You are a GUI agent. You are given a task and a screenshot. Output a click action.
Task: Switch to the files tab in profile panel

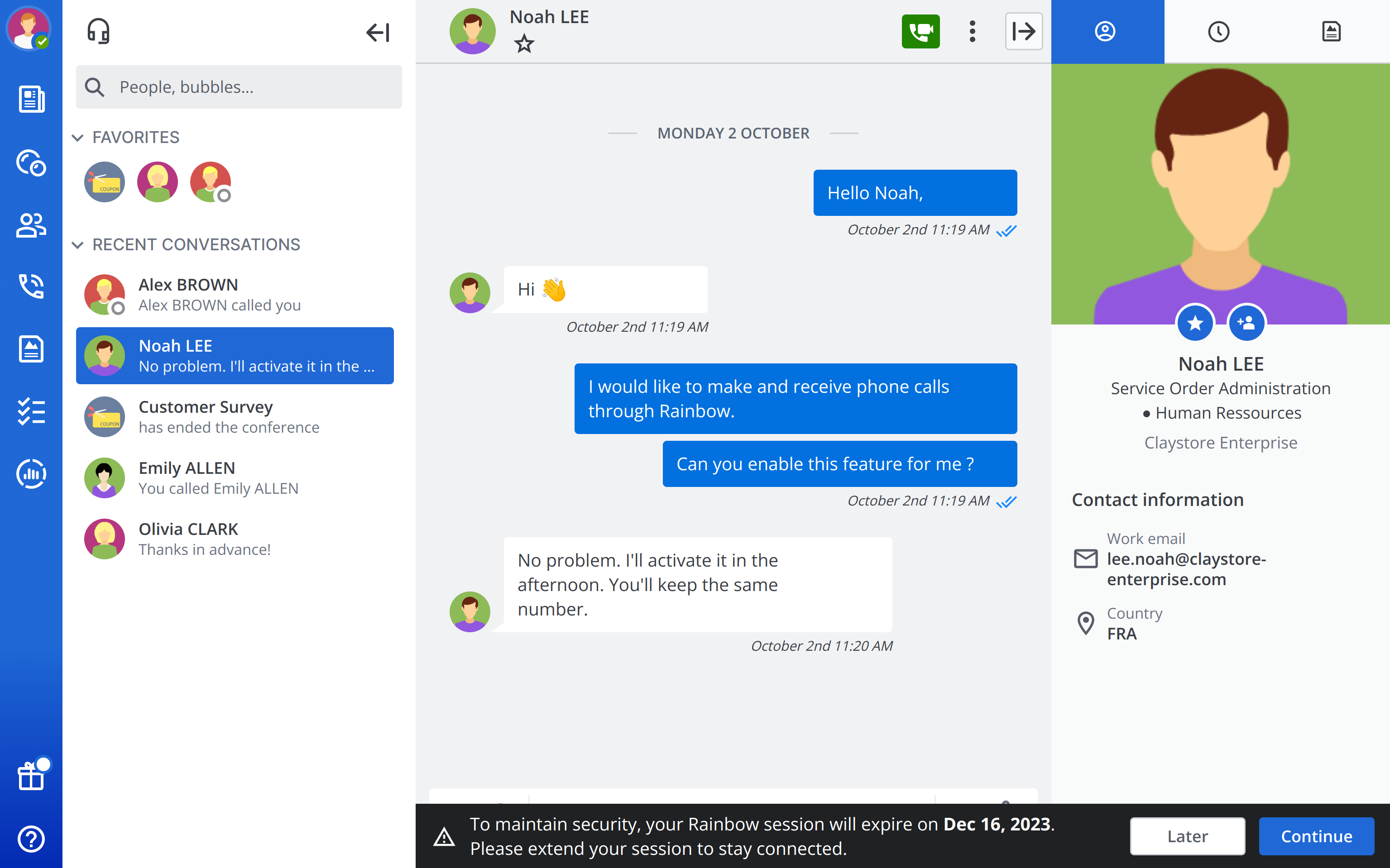click(x=1331, y=32)
